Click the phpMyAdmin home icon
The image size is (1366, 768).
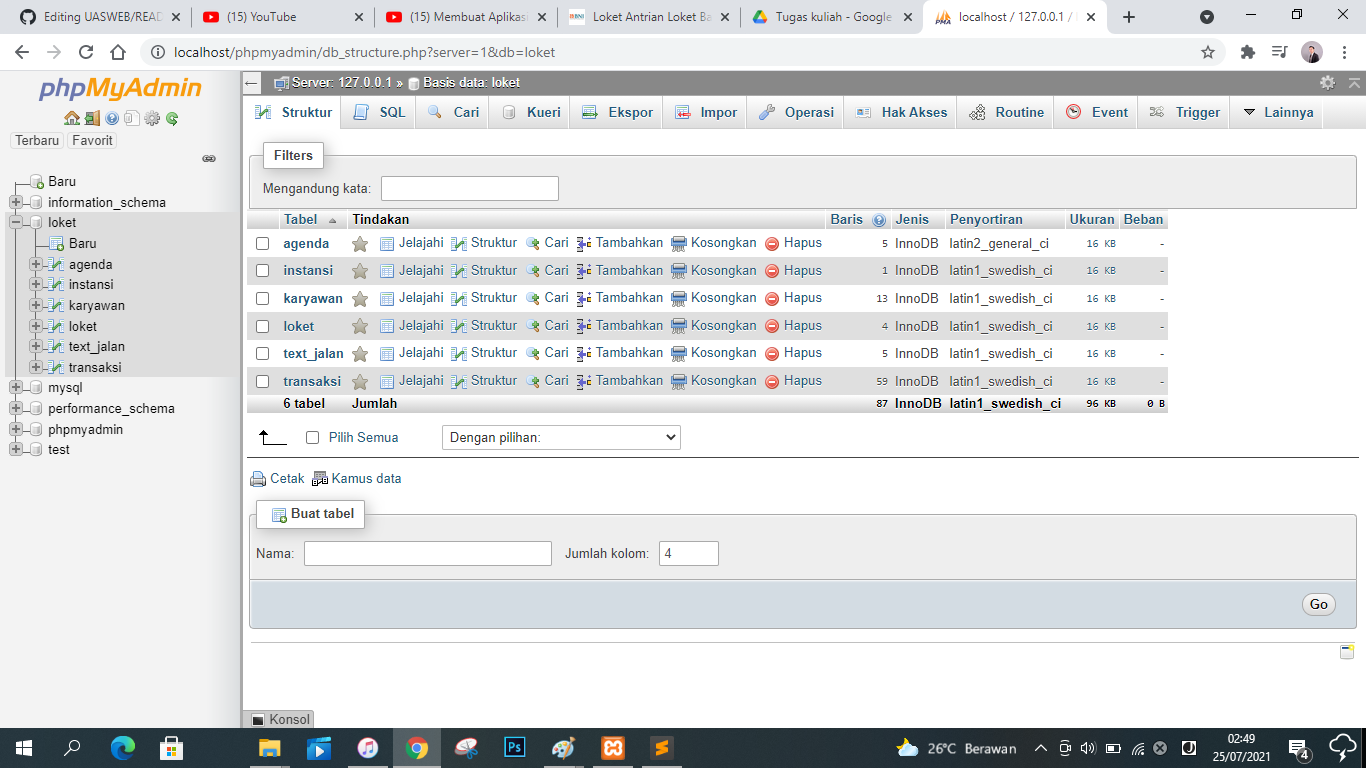(70, 117)
